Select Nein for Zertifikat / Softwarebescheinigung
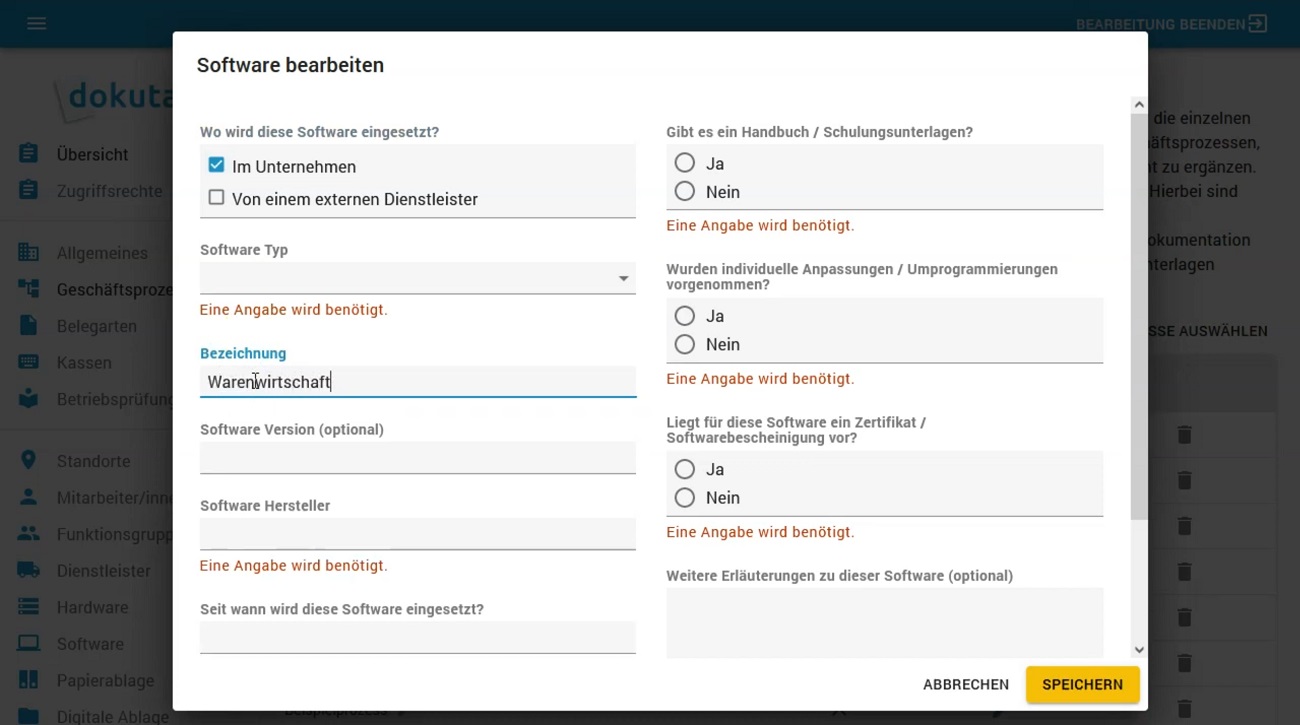Viewport: 1300px width, 725px height. (x=684, y=497)
